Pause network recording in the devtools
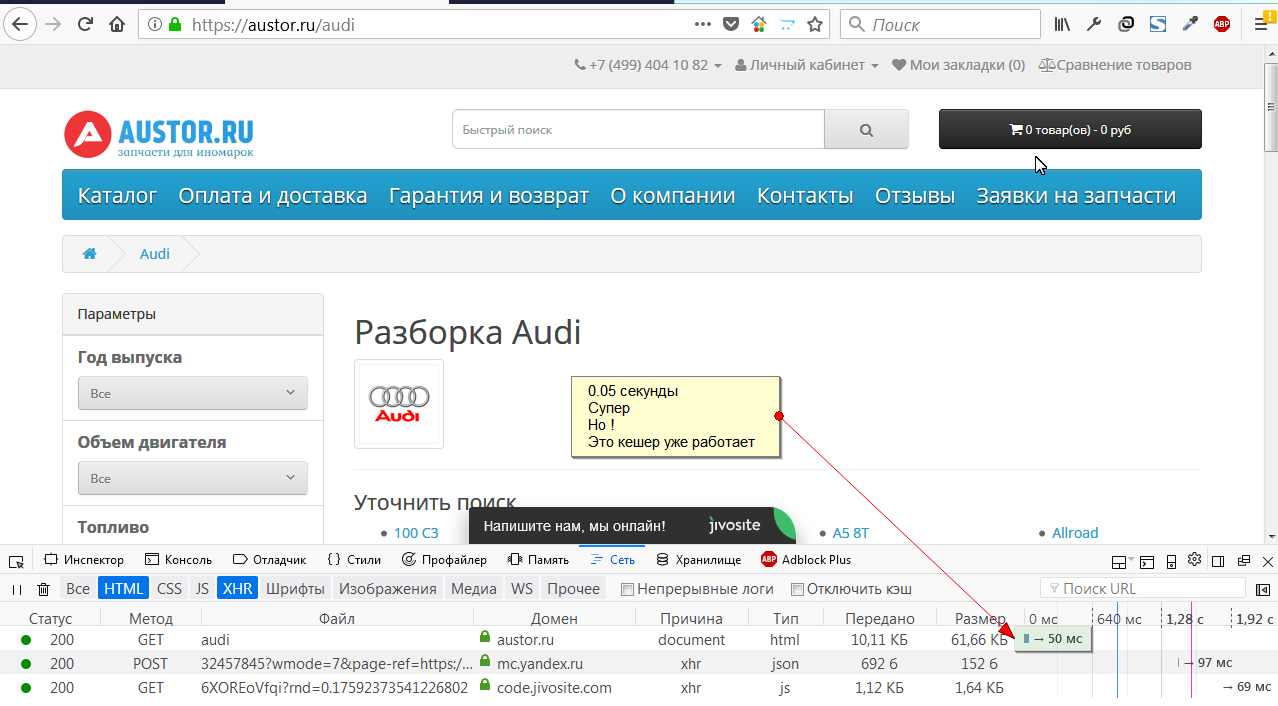This screenshot has width=1278, height=706. (x=17, y=589)
